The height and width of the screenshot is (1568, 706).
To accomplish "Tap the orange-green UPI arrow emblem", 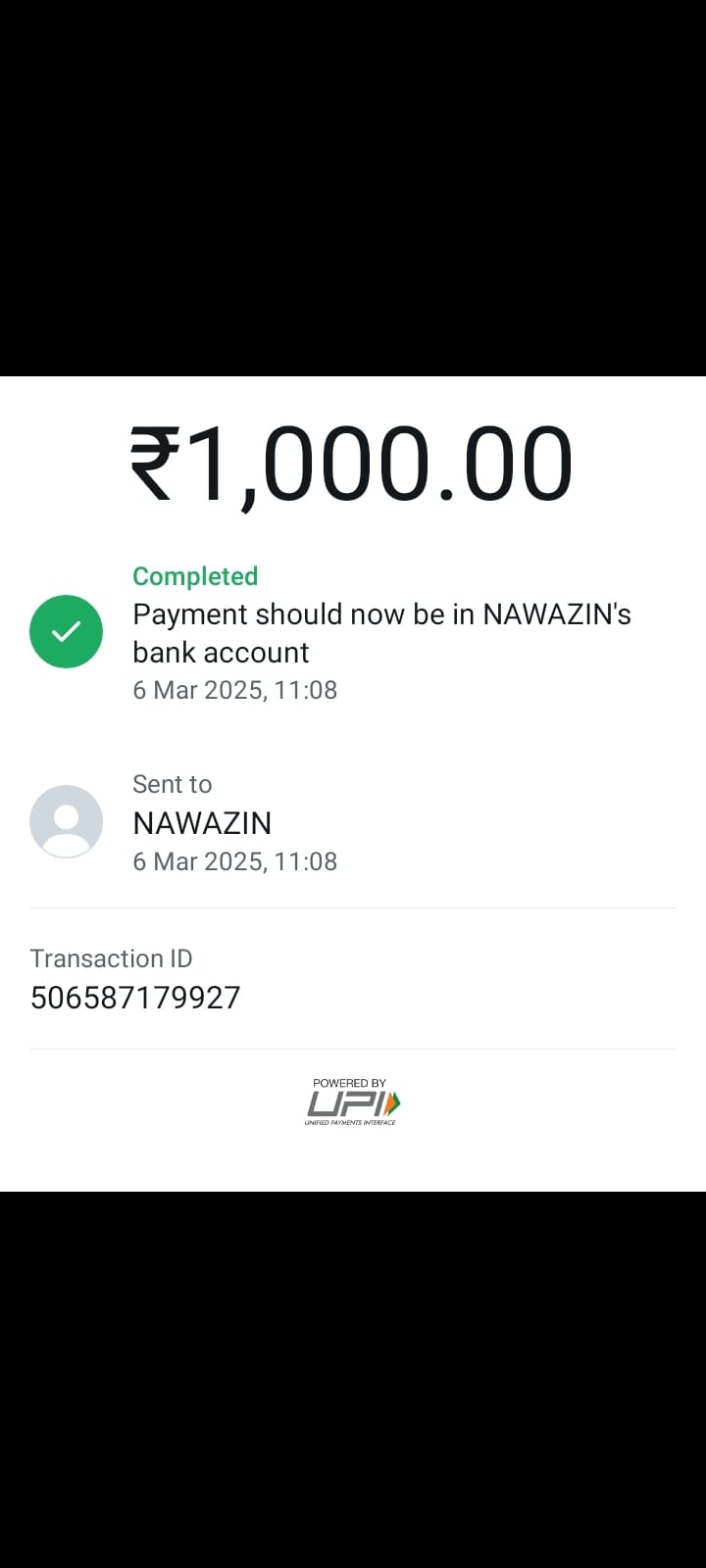I will coord(392,1104).
